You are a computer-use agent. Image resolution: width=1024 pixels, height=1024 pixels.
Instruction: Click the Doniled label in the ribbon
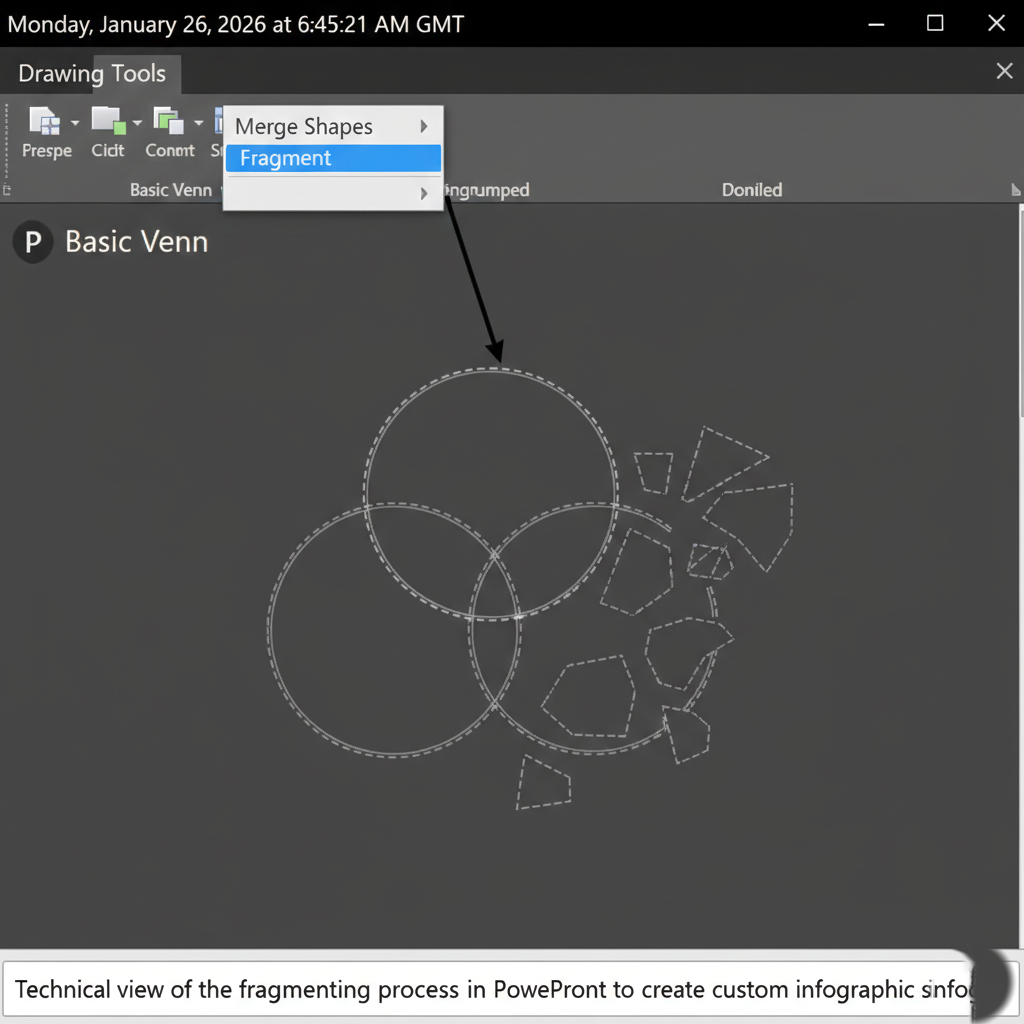[x=751, y=190]
